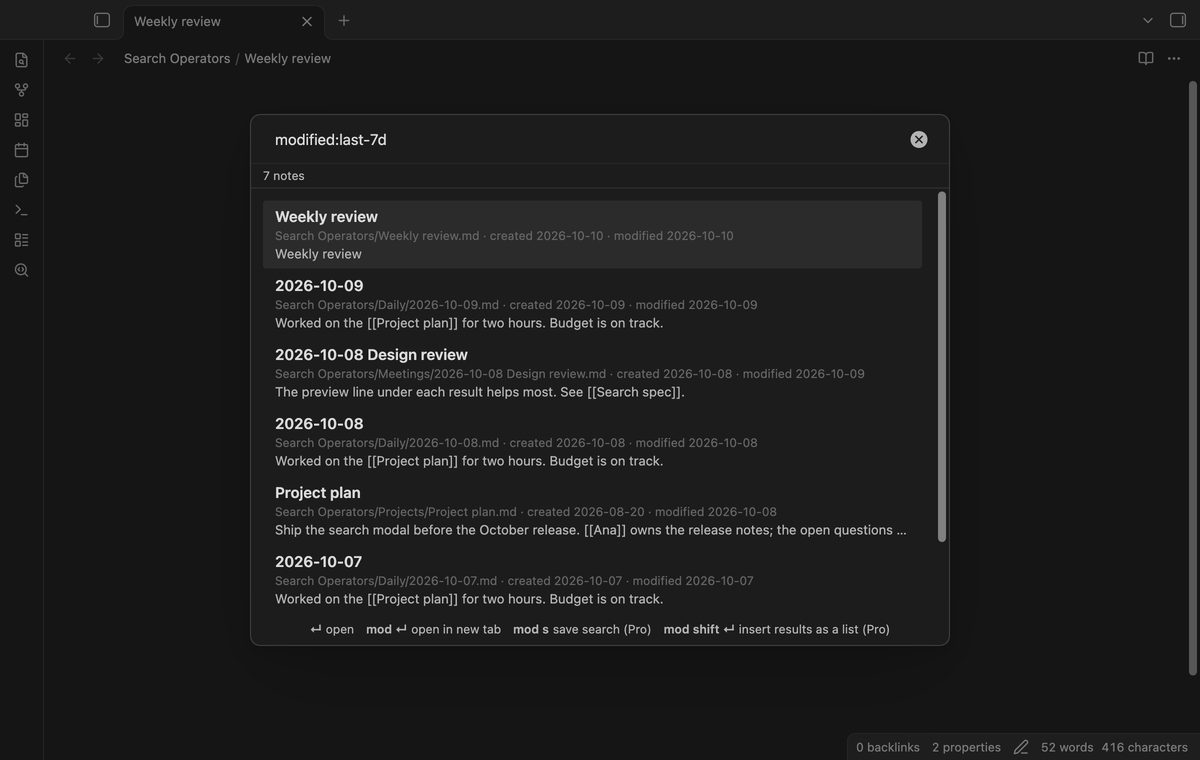Viewport: 1200px width, 760px height.
Task: Open the 2026-10-07 daily note result
Action: (592, 579)
